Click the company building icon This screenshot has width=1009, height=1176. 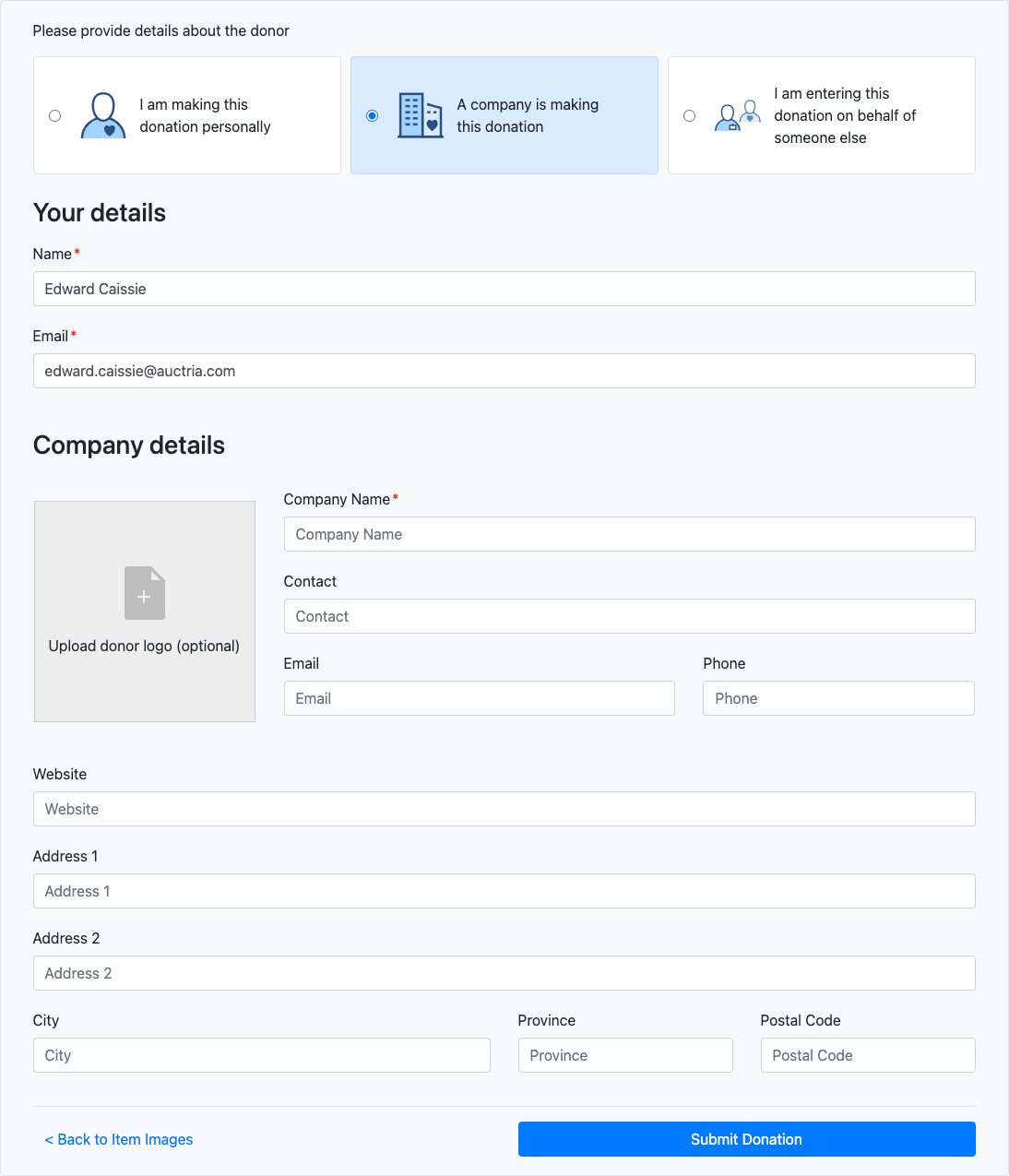pyautogui.click(x=421, y=116)
